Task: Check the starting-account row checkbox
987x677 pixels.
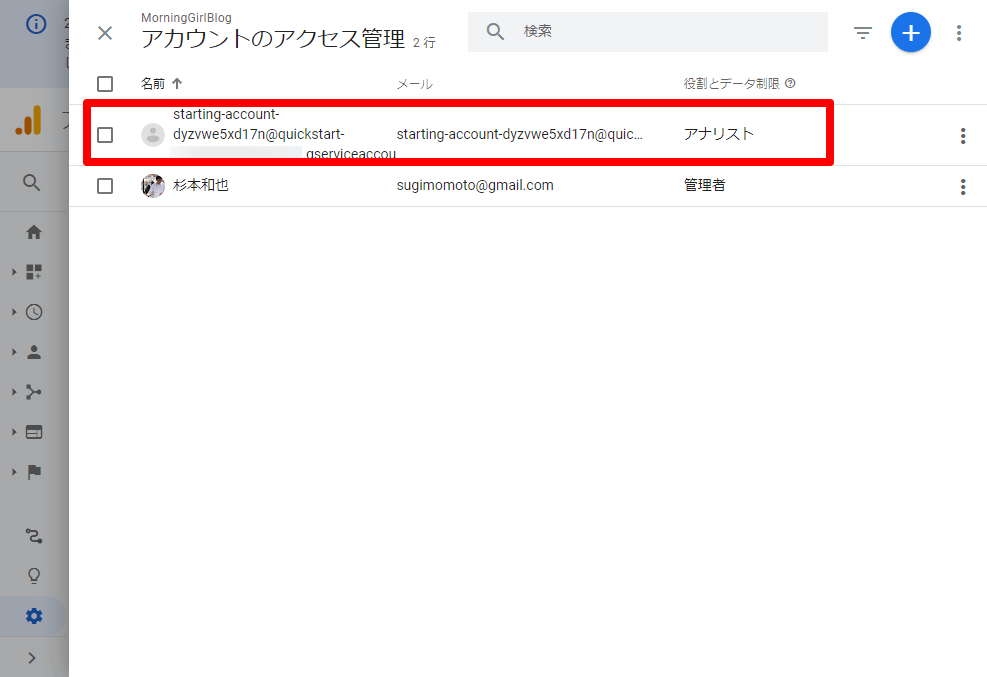Action: coord(105,135)
